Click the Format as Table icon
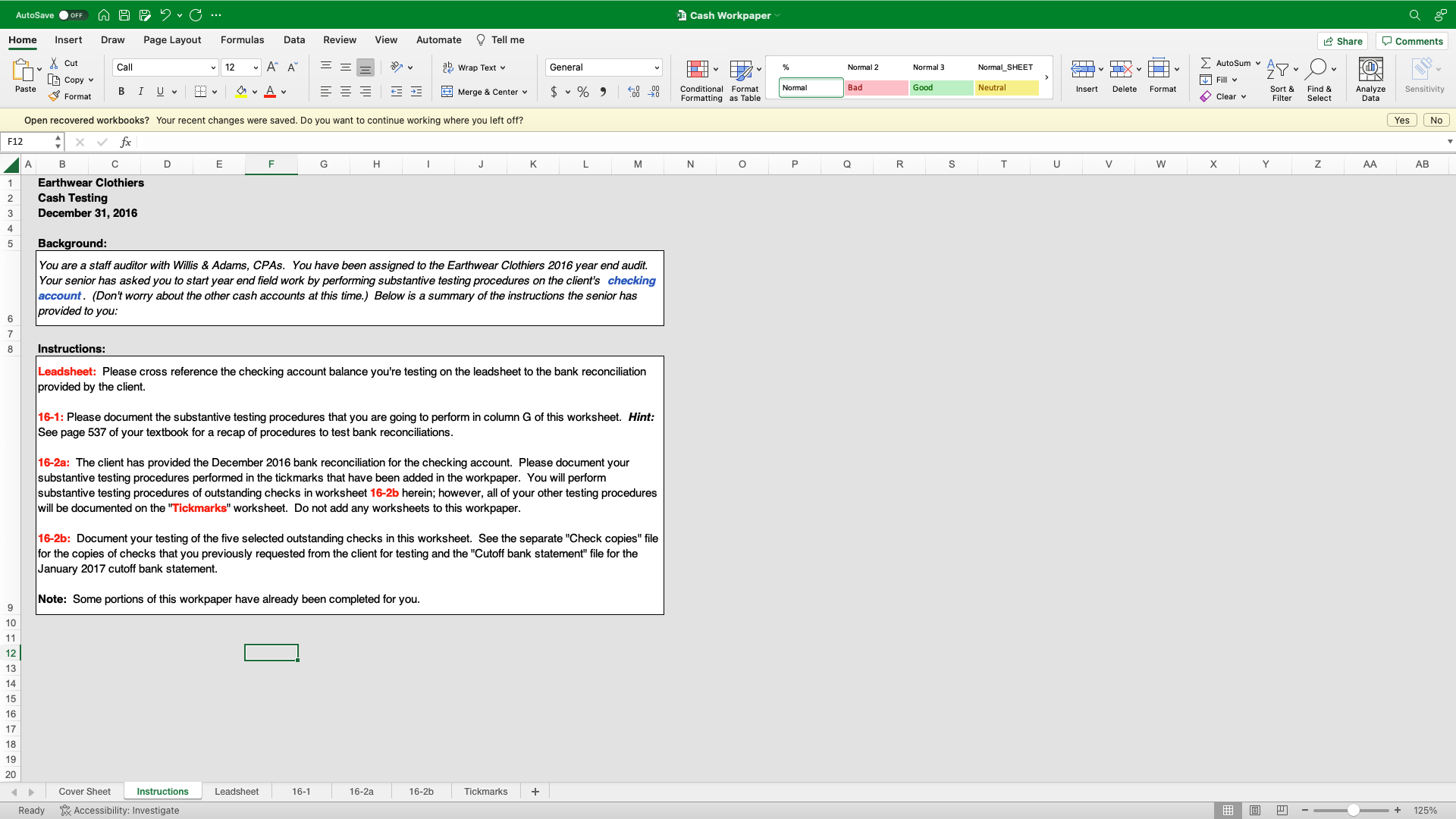 pyautogui.click(x=741, y=71)
